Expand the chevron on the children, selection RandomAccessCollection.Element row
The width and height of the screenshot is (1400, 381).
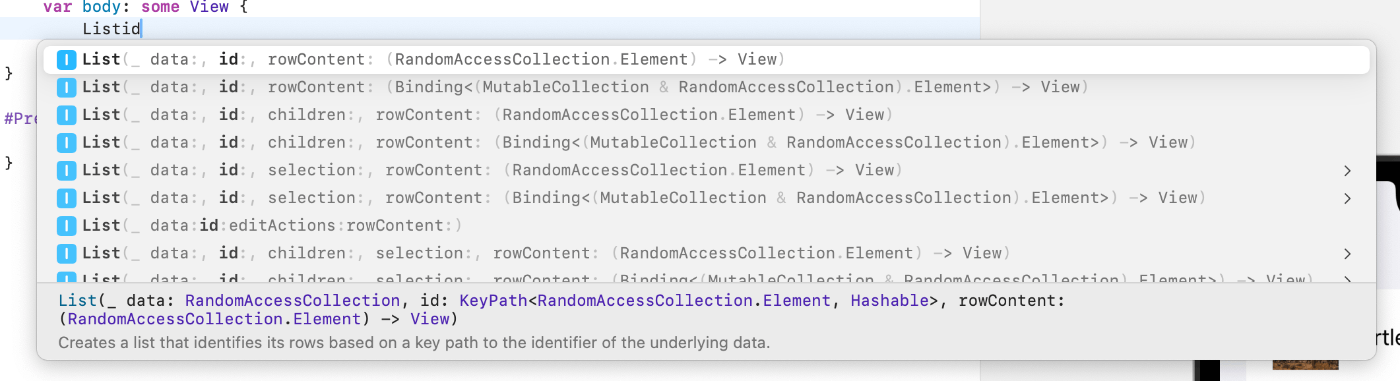[x=1348, y=253]
